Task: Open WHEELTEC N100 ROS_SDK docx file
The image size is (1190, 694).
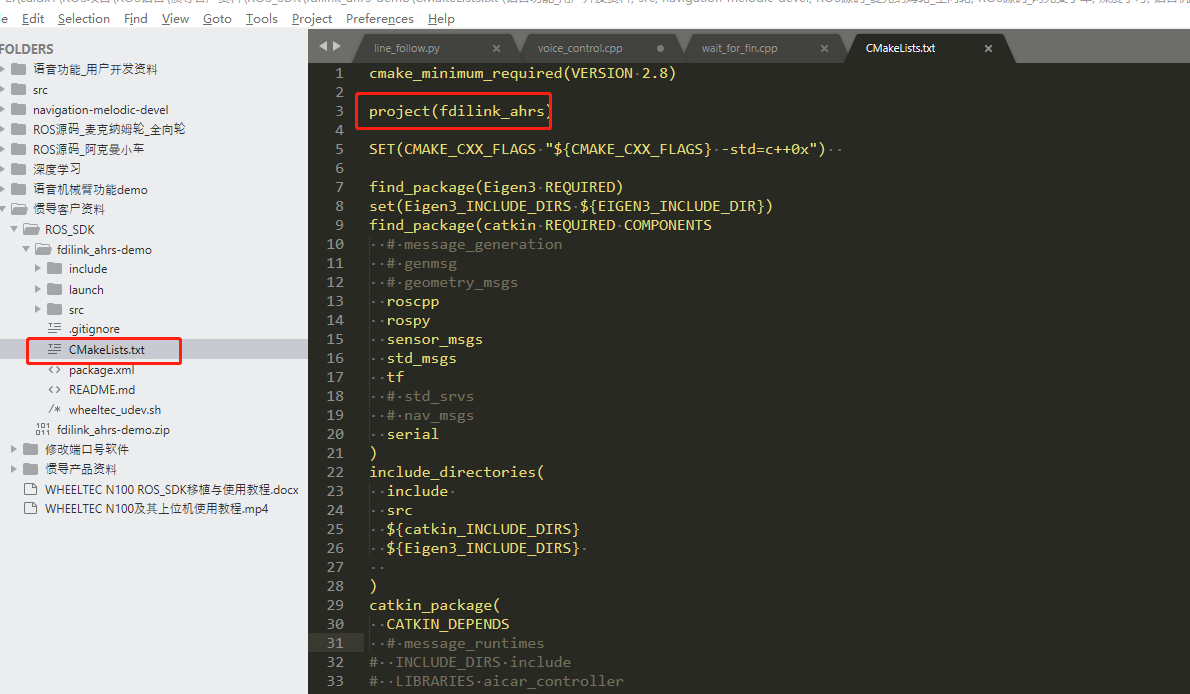Action: coord(172,489)
